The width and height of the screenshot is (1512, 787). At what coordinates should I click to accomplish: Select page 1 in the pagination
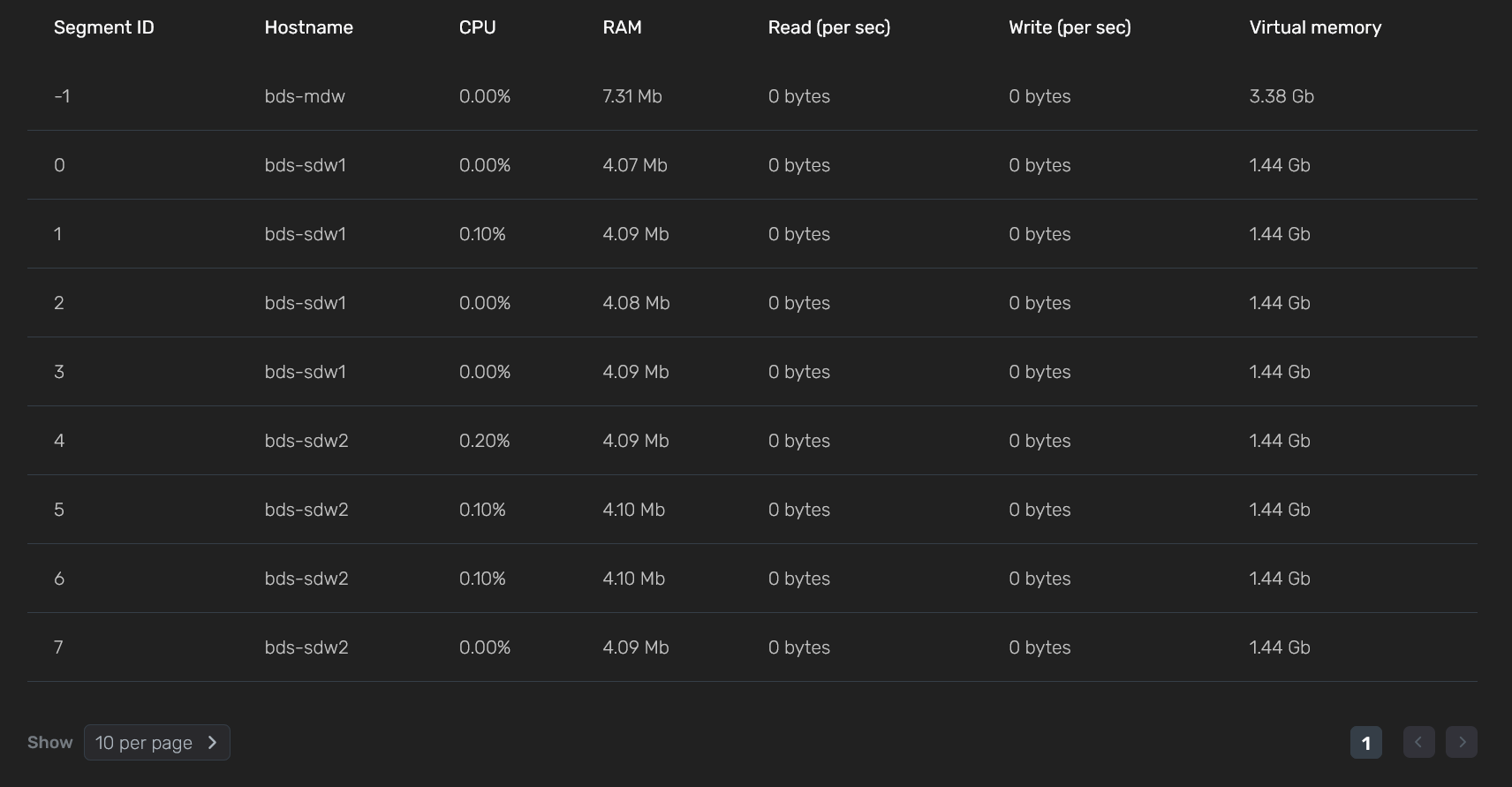1365,743
